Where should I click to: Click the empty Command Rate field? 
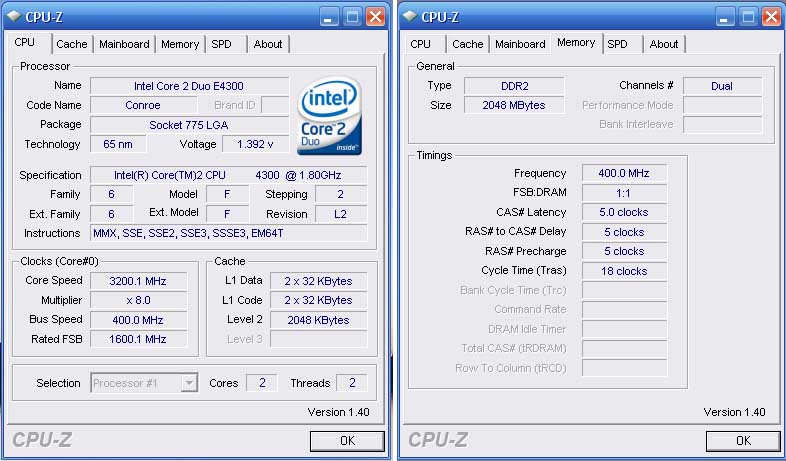coord(624,310)
